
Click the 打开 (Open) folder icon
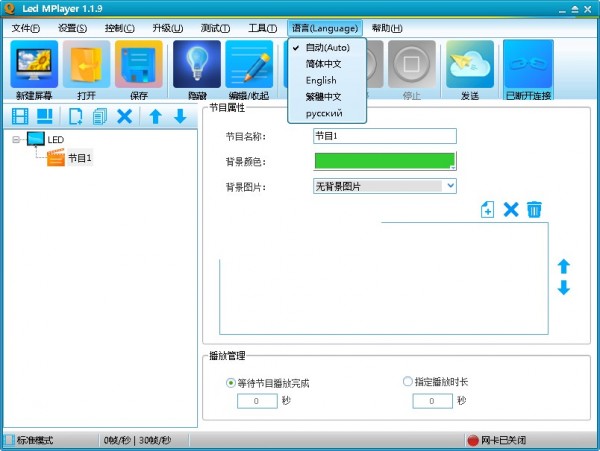click(x=86, y=66)
